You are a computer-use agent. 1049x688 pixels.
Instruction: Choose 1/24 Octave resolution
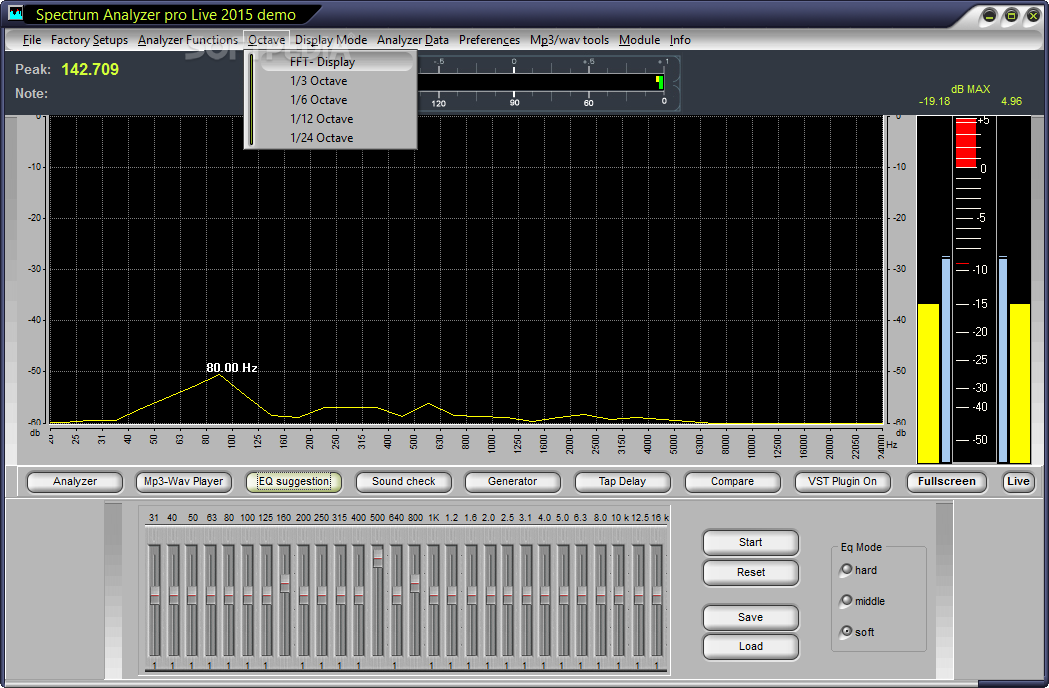coord(337,138)
